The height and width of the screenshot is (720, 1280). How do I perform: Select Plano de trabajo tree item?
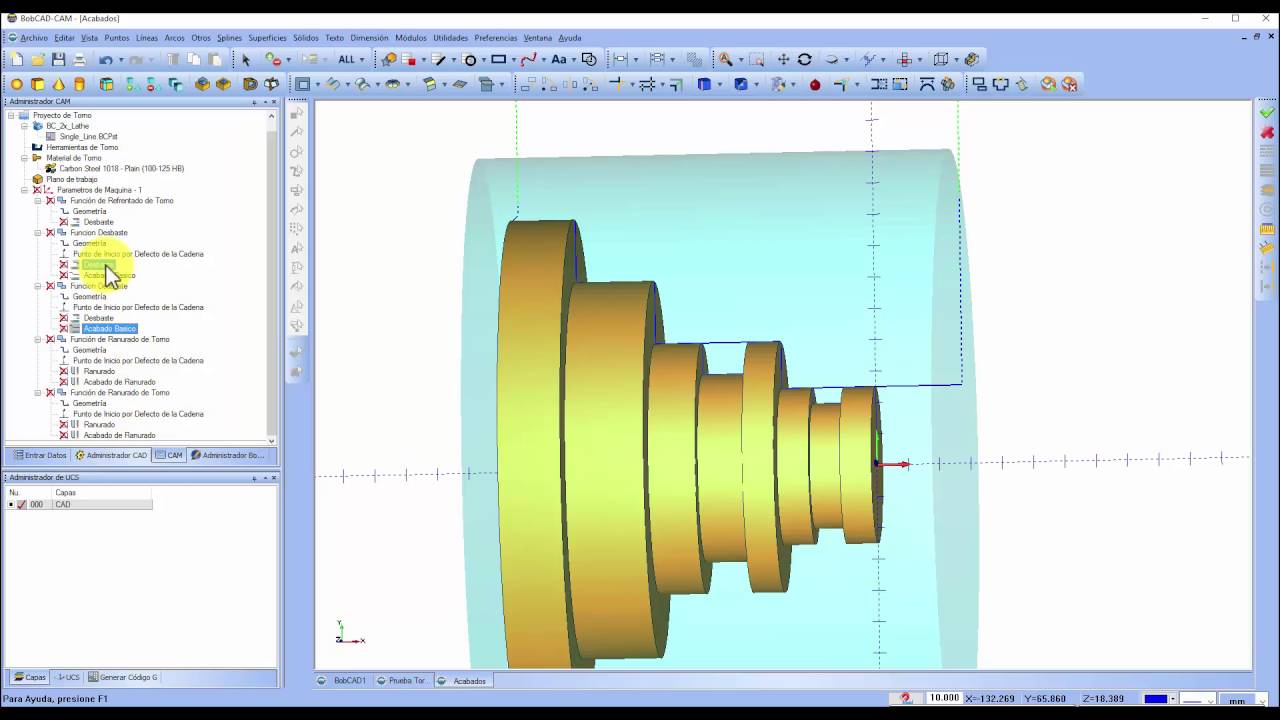click(x=71, y=180)
